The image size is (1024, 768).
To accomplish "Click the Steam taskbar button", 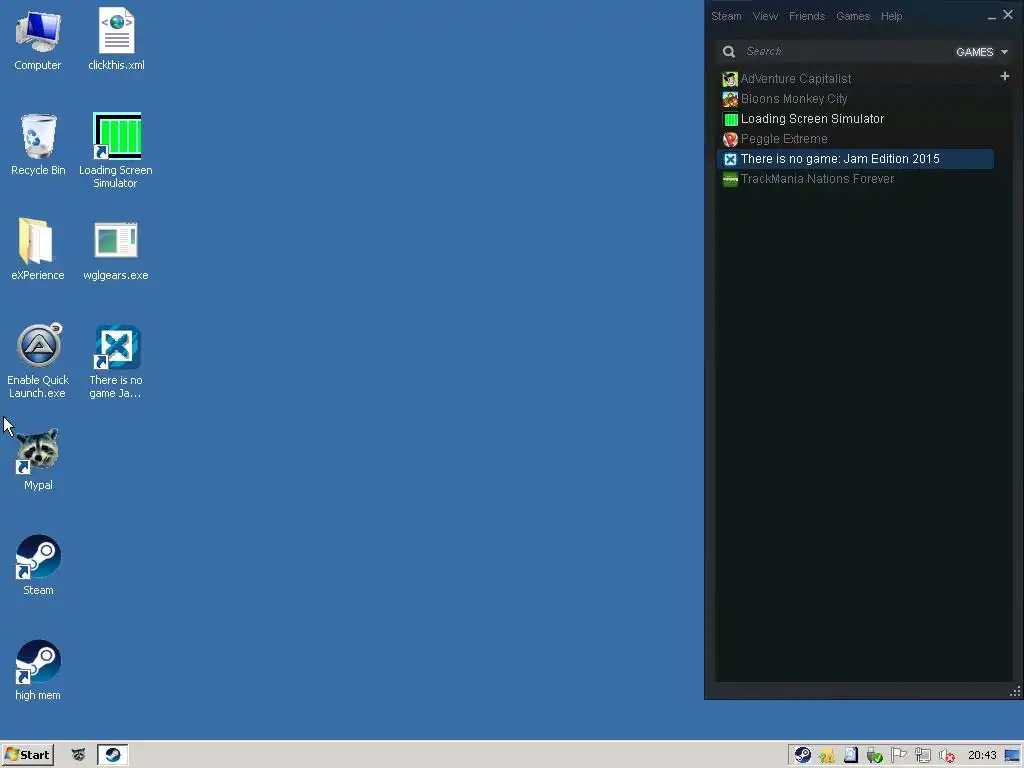I will pos(113,755).
